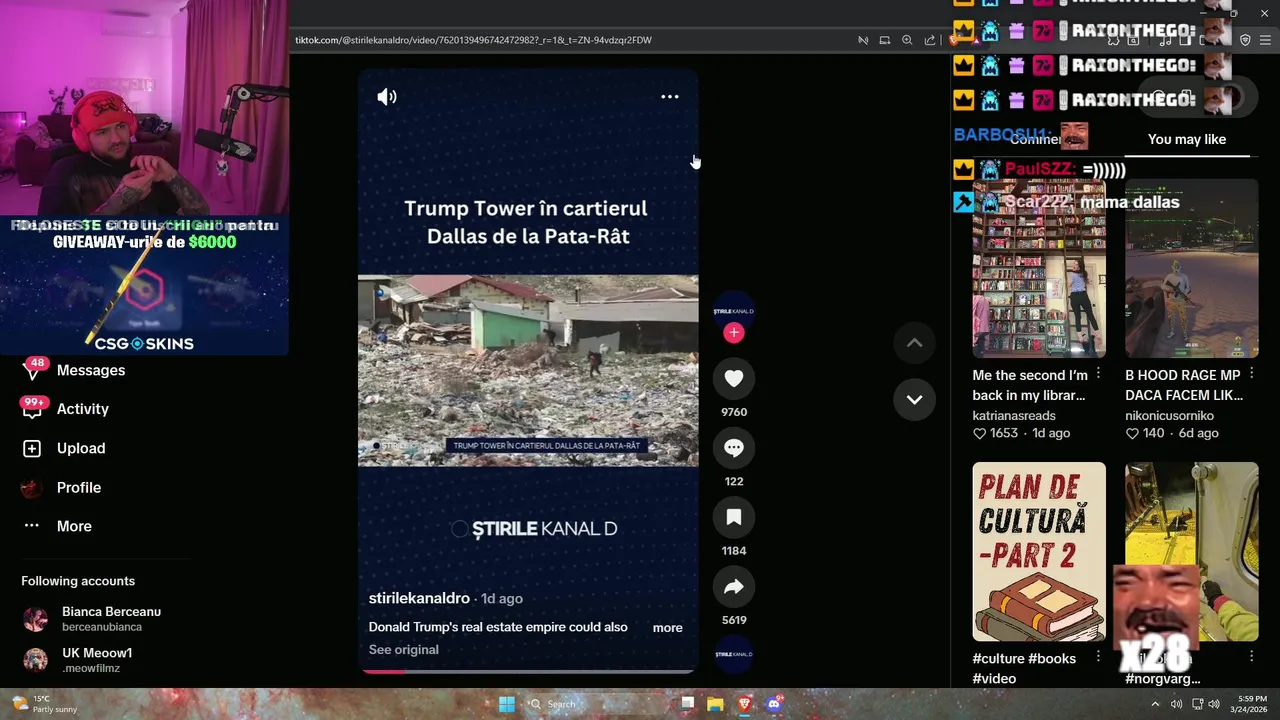Click the heart showing 1653 likes
The width and height of the screenshot is (1280, 720).
pos(979,434)
